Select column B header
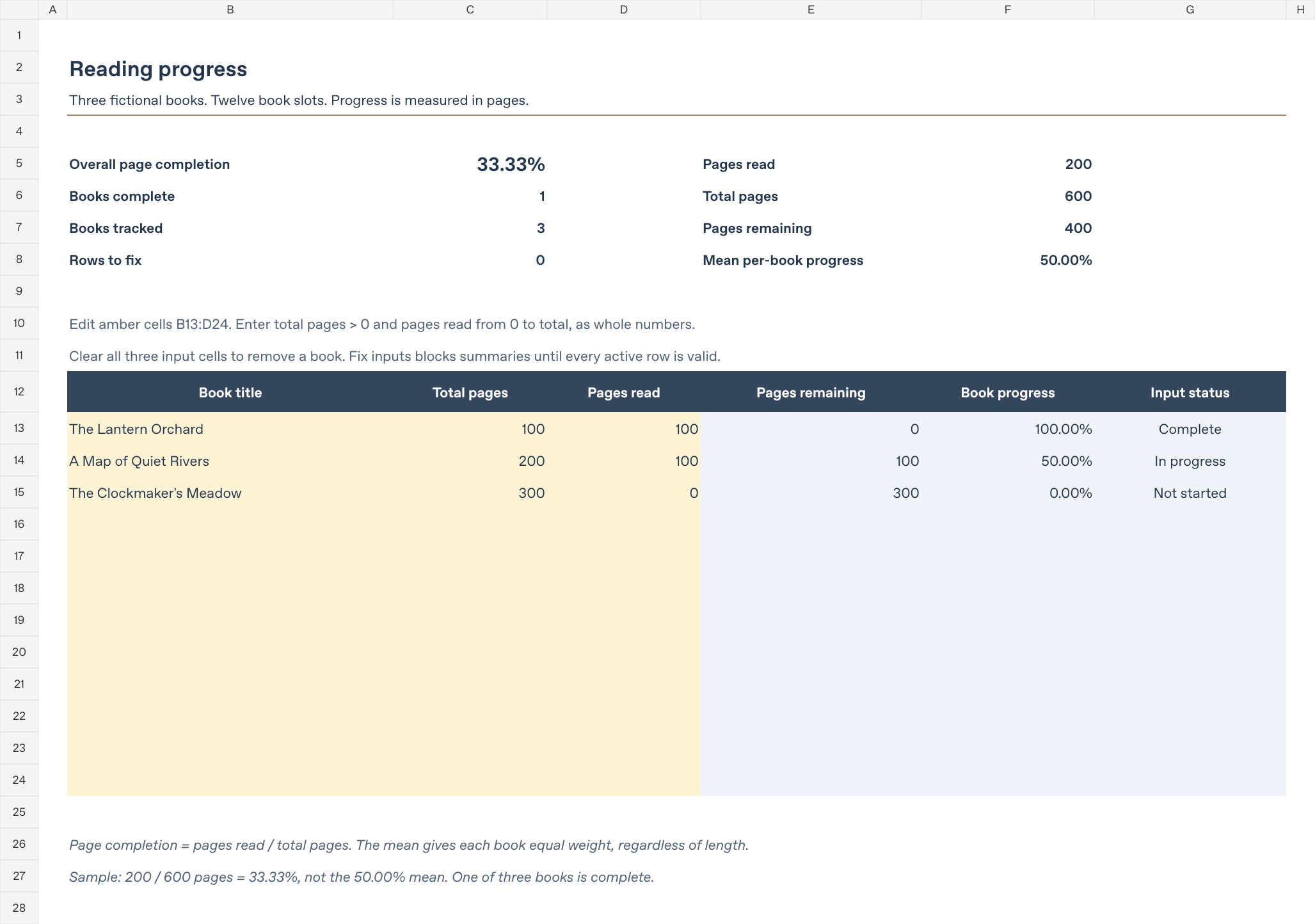 pos(230,10)
